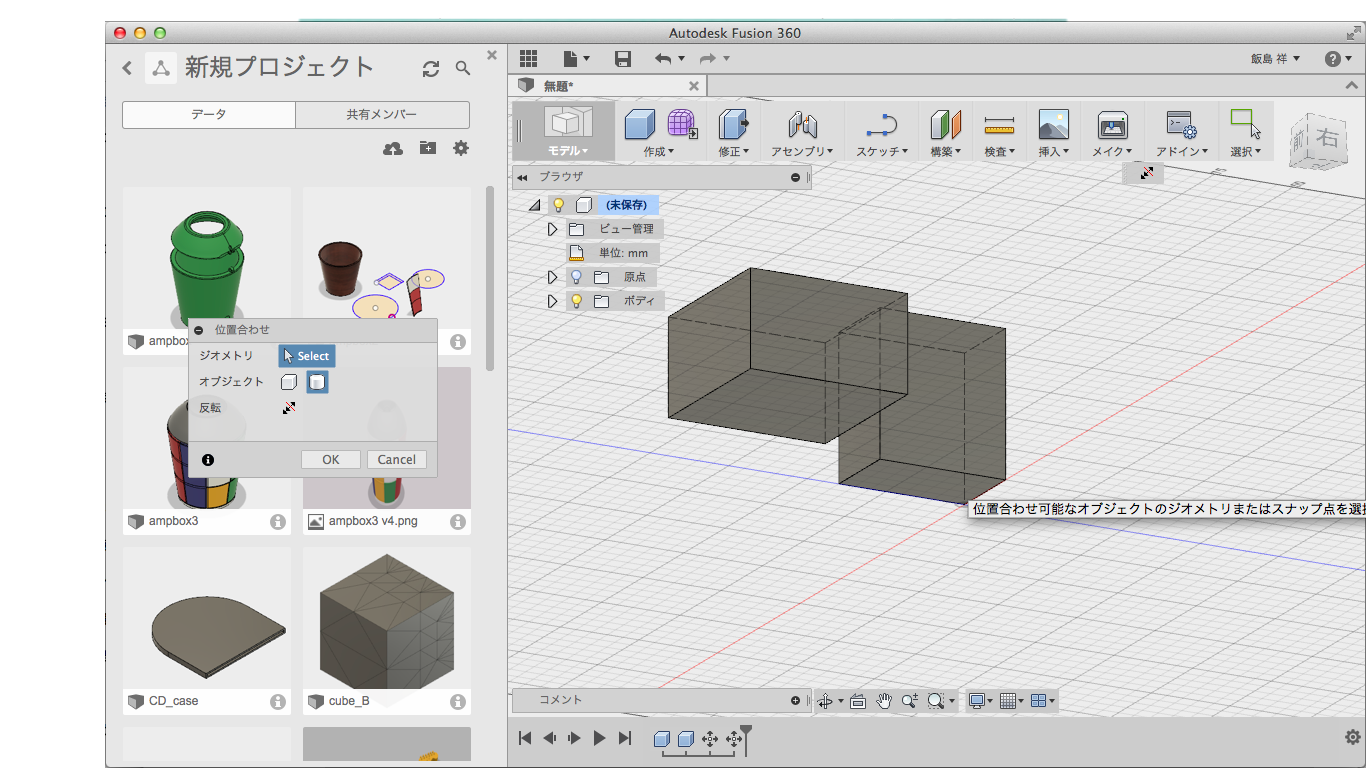
Task: Close the 無題* document tab
Action: point(694,86)
